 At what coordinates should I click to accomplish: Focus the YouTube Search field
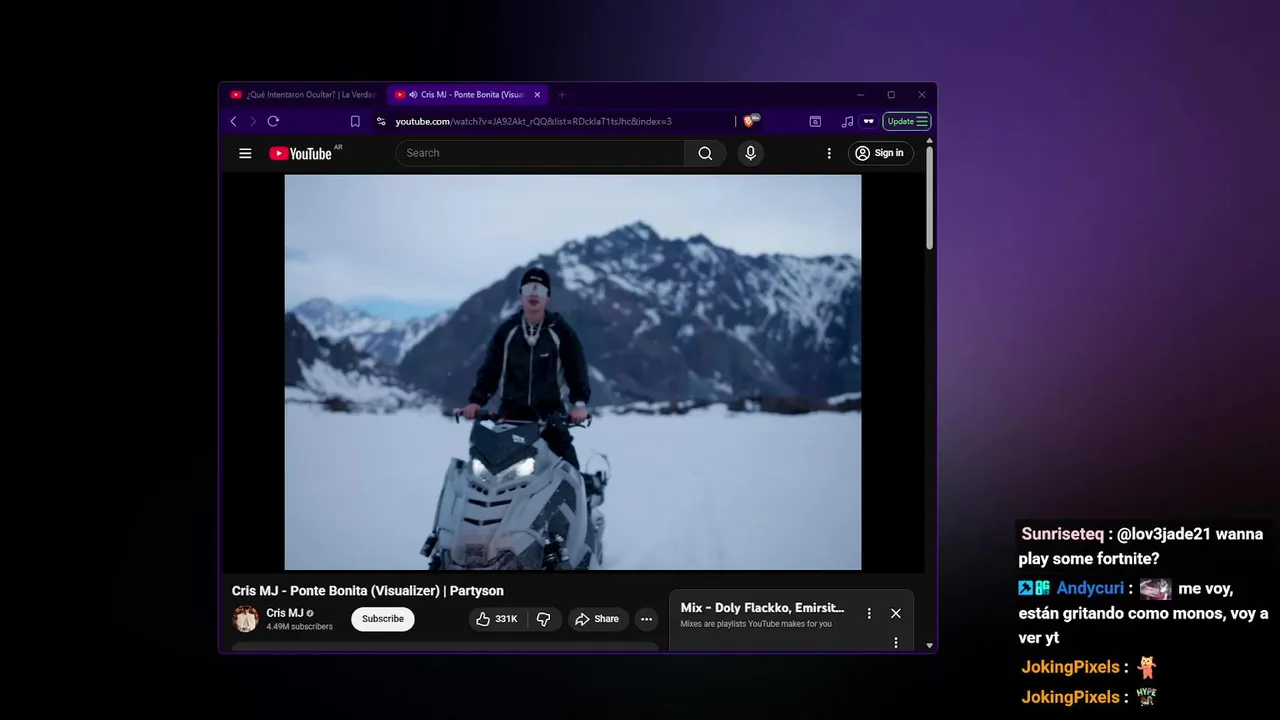(540, 153)
